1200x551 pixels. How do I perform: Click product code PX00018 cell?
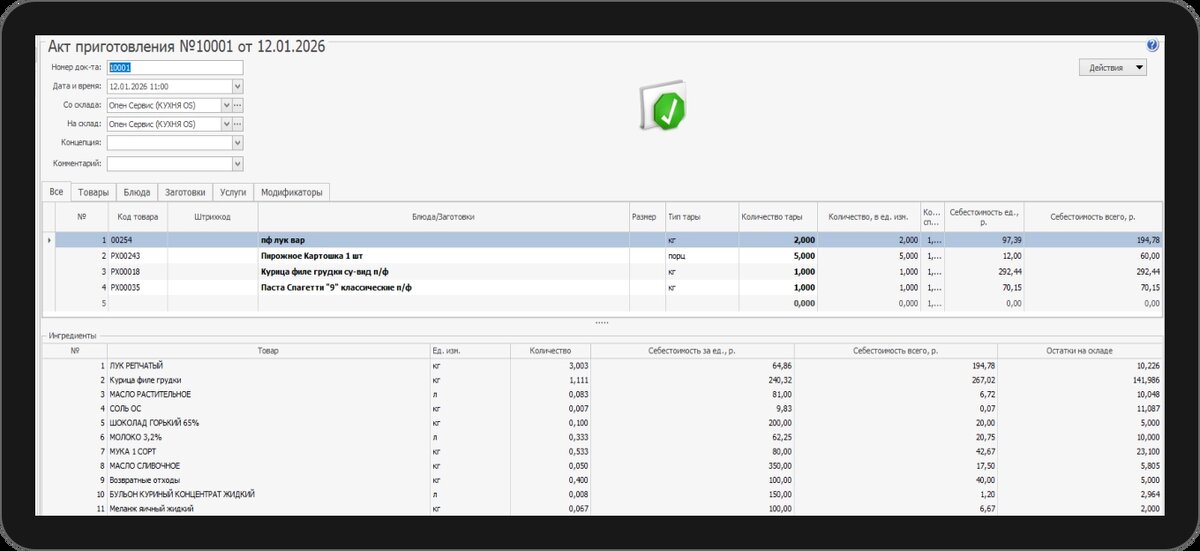point(137,271)
